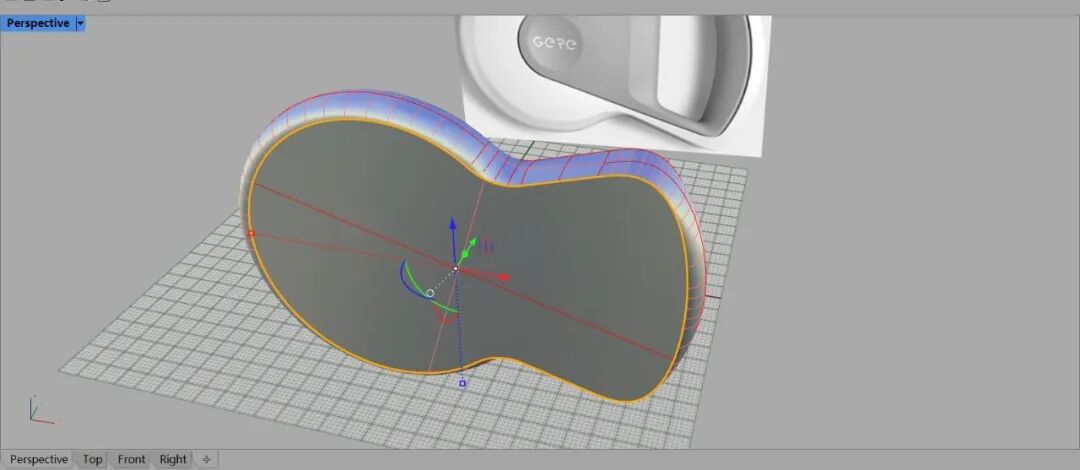Switch to the Top viewport tab

click(92, 459)
